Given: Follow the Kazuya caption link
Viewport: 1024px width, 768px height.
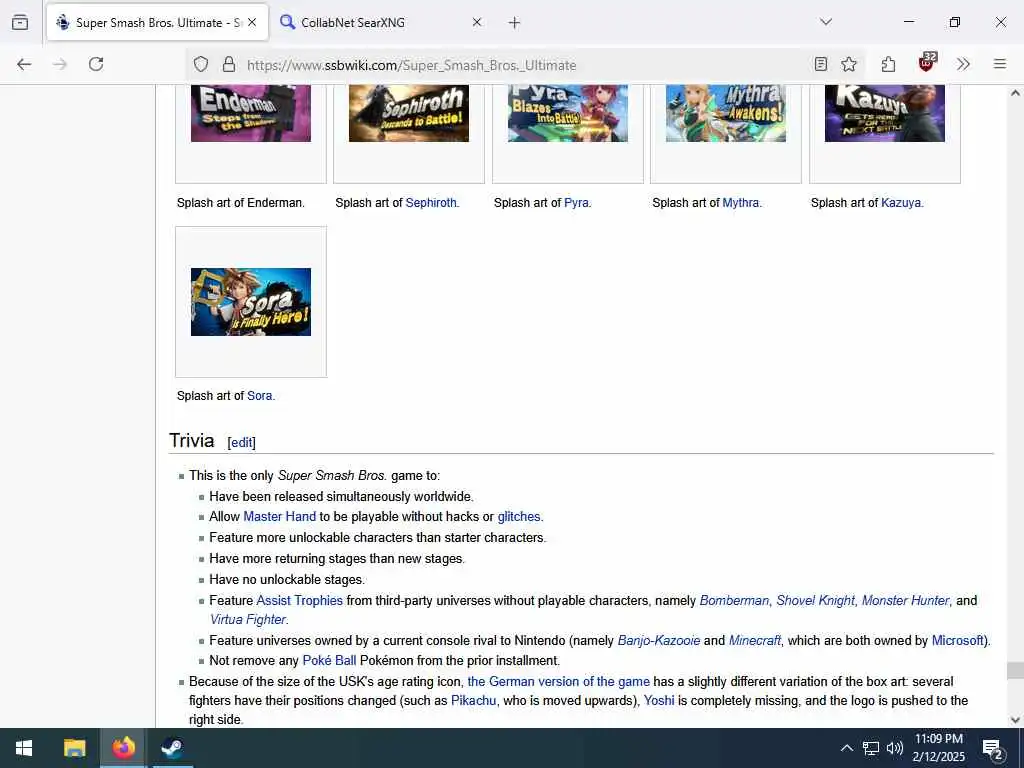Looking at the screenshot, I should pyautogui.click(x=901, y=202).
